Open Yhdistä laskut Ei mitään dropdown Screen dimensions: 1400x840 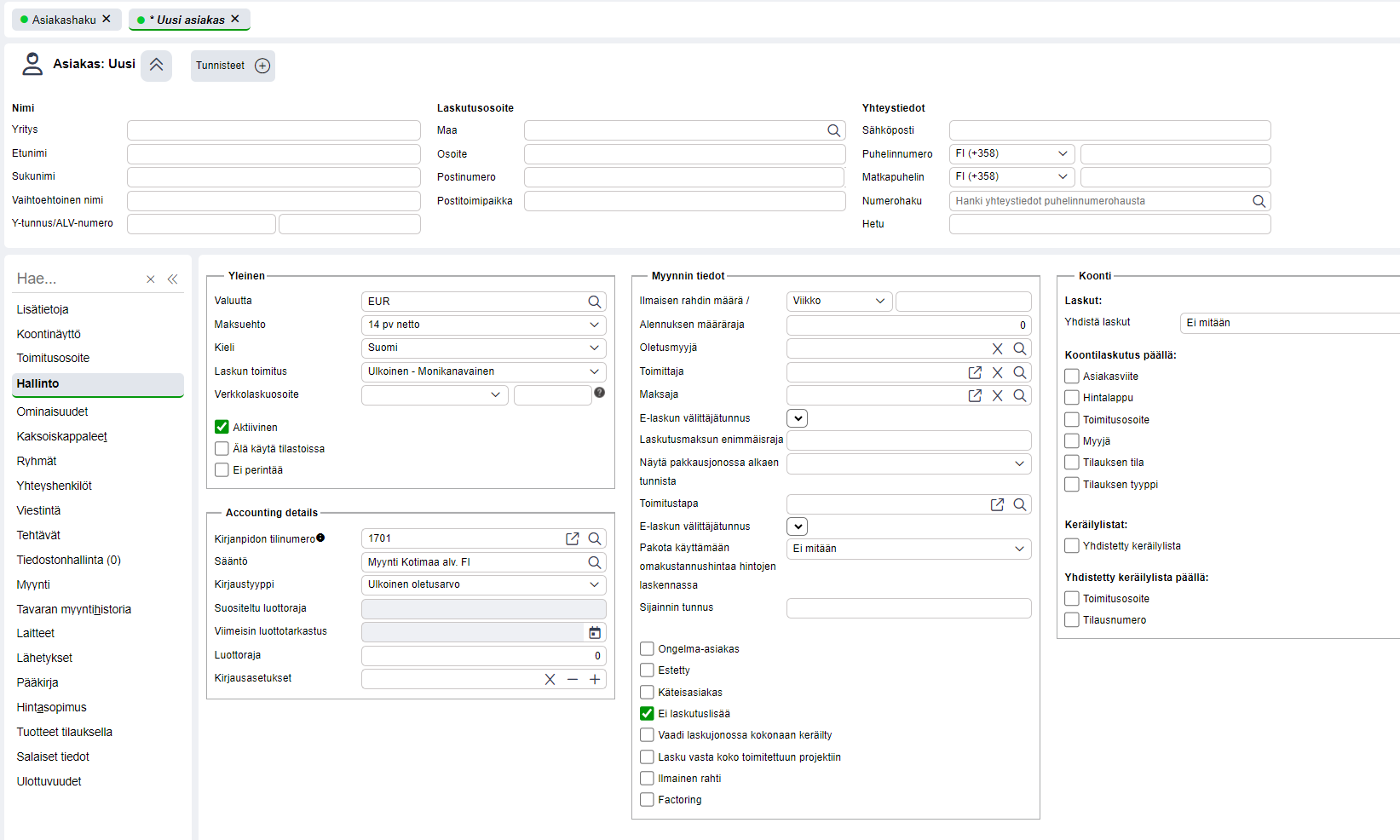click(x=1290, y=323)
